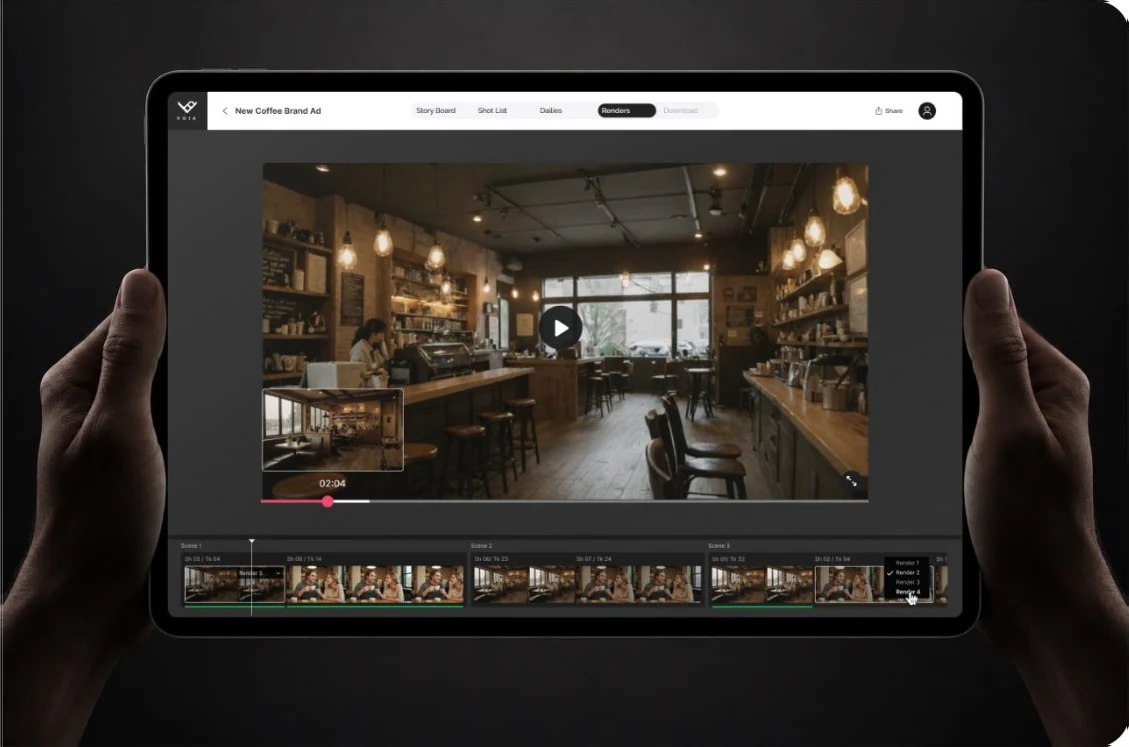Image resolution: width=1129 pixels, height=747 pixels.
Task: Play the video with the center play button
Action: coord(561,328)
